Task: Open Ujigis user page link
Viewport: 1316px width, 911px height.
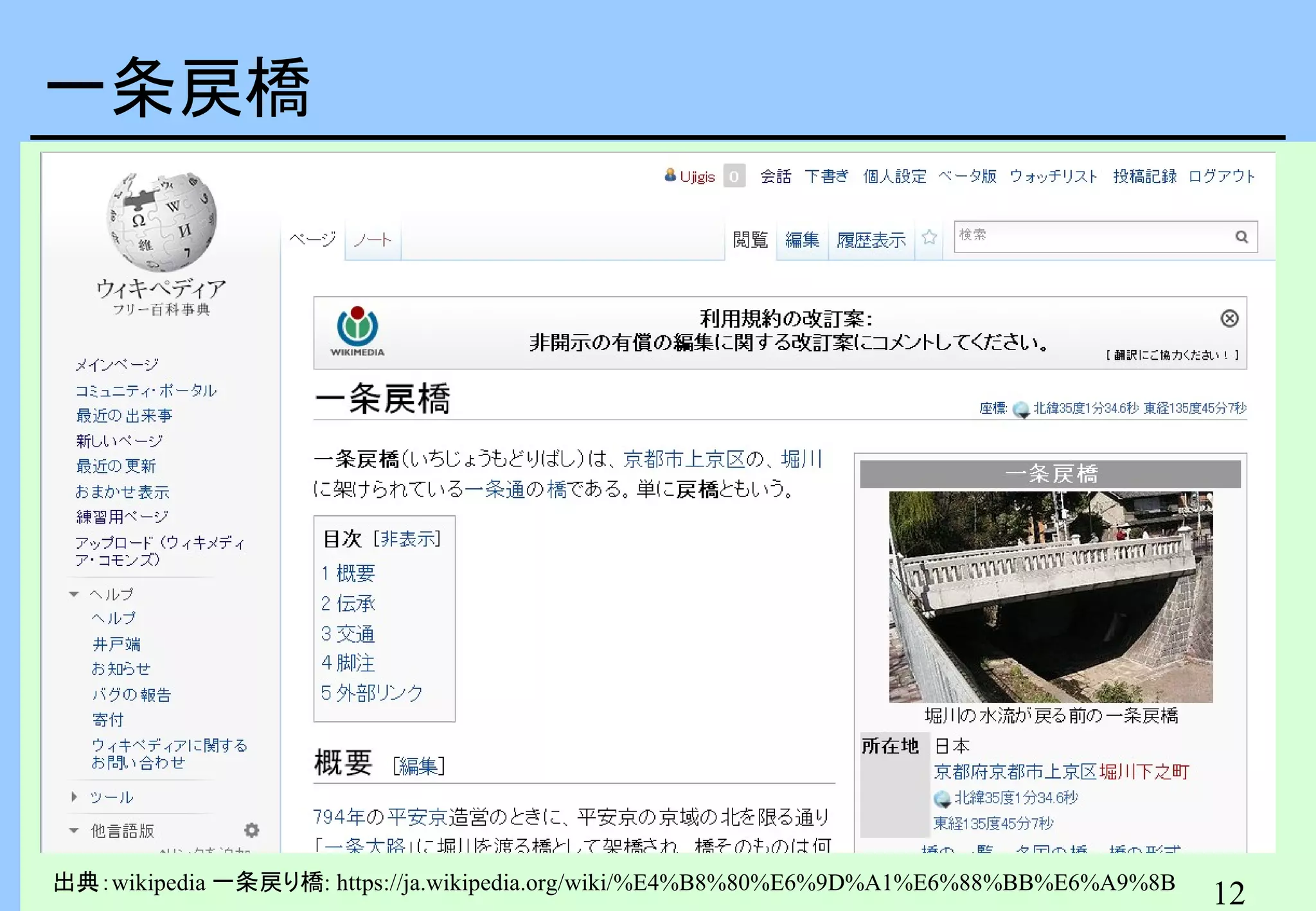Action: point(697,177)
